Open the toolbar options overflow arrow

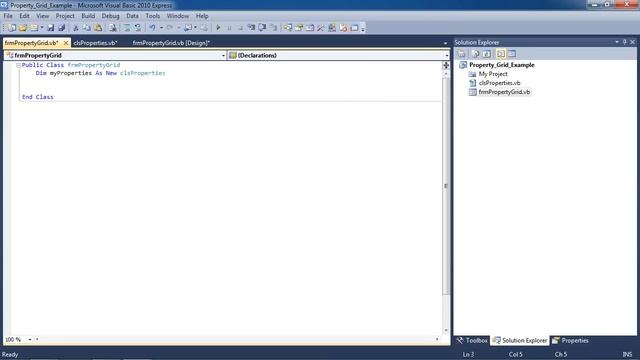pos(363,28)
